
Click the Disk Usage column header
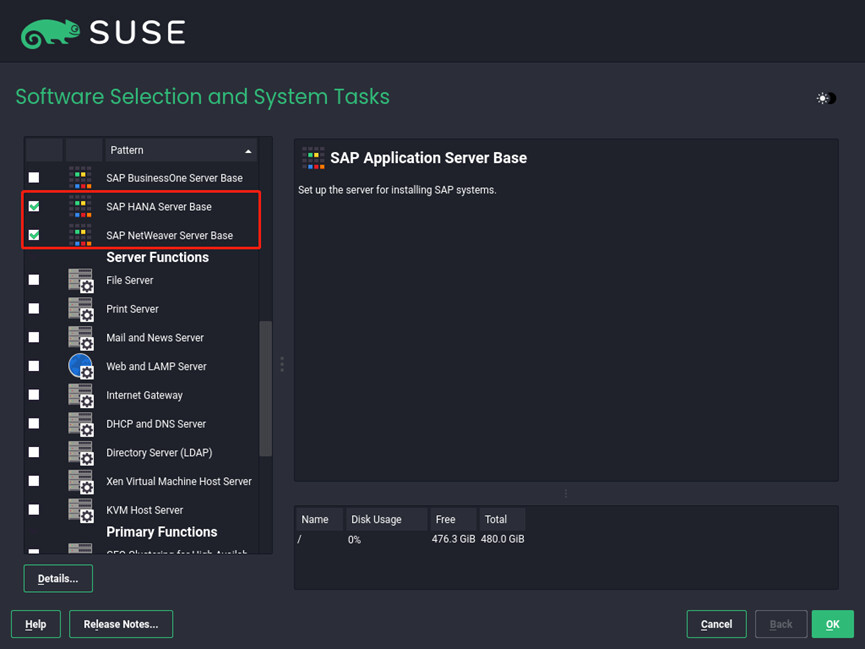click(x=386, y=519)
